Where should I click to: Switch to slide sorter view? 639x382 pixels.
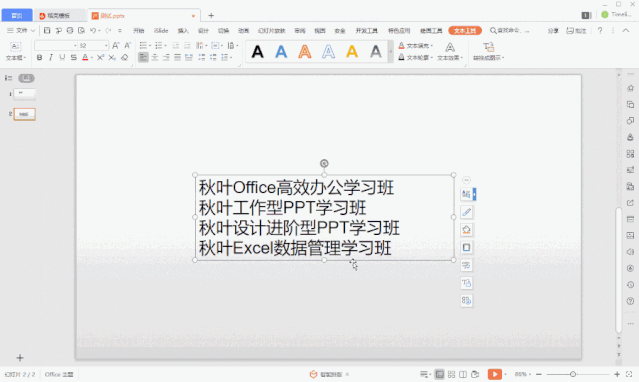click(x=451, y=374)
